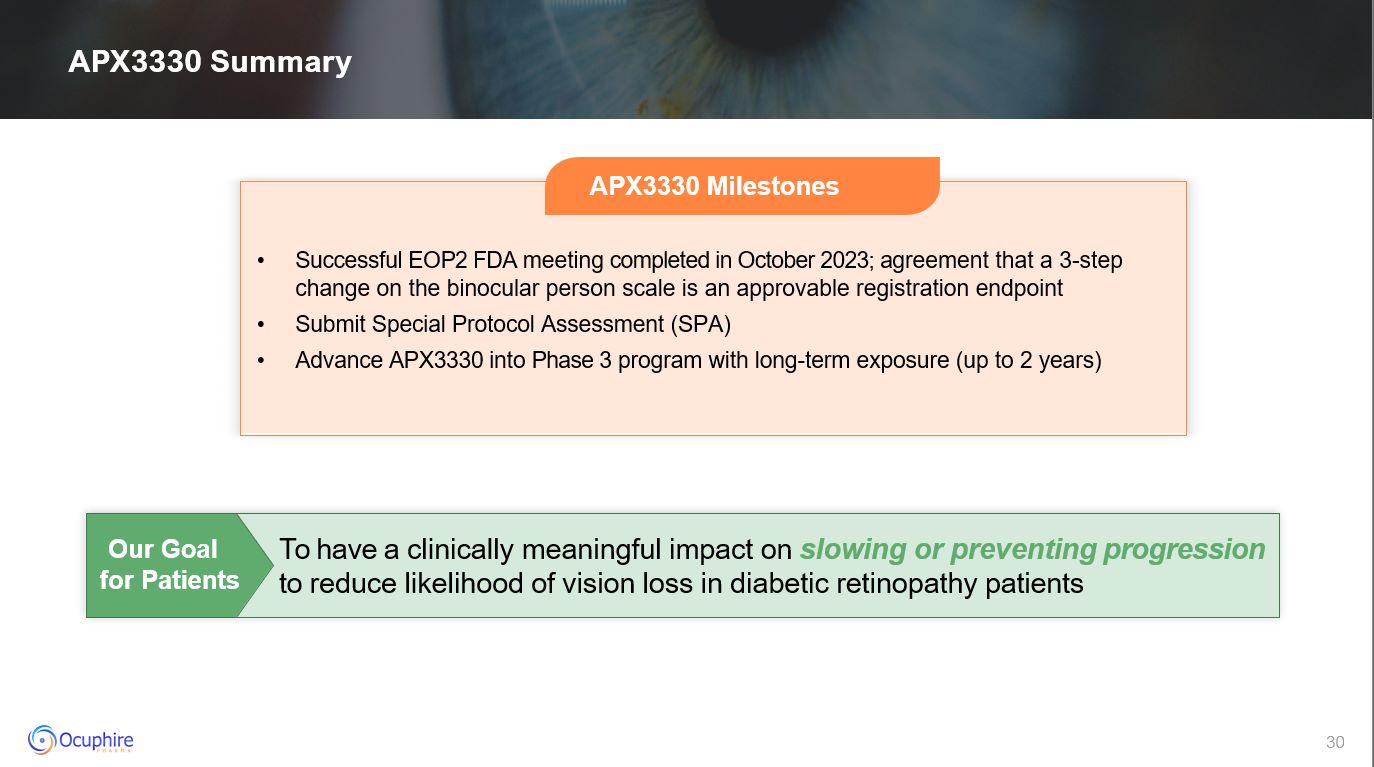Click the italic slowing or preventing progression text

coord(1032,549)
